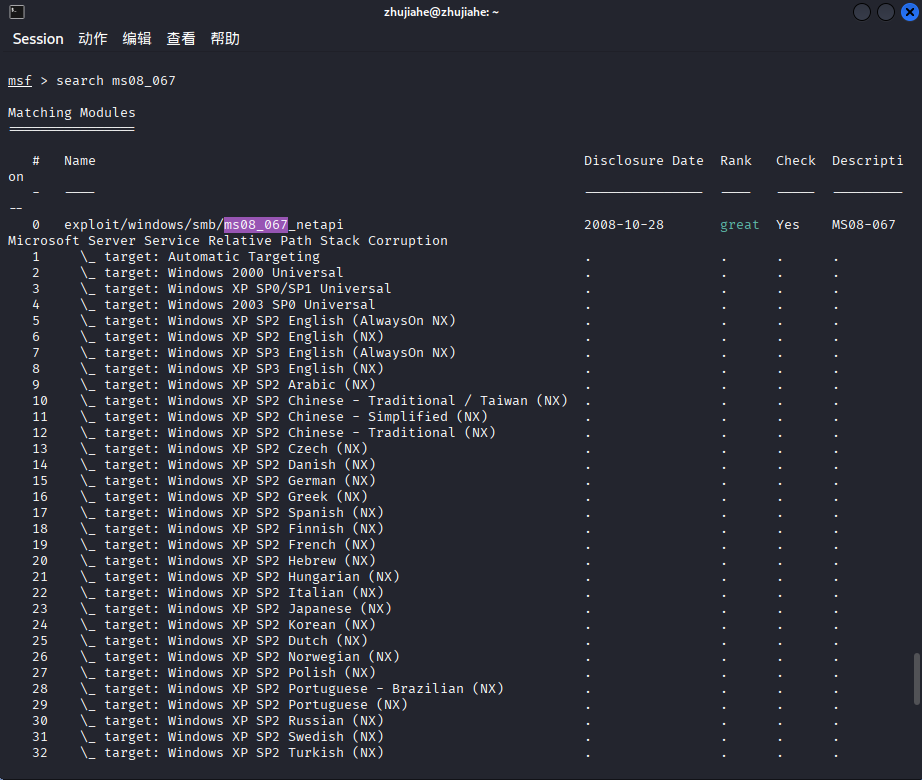Open the 查看 menu
922x780 pixels.
[181, 39]
